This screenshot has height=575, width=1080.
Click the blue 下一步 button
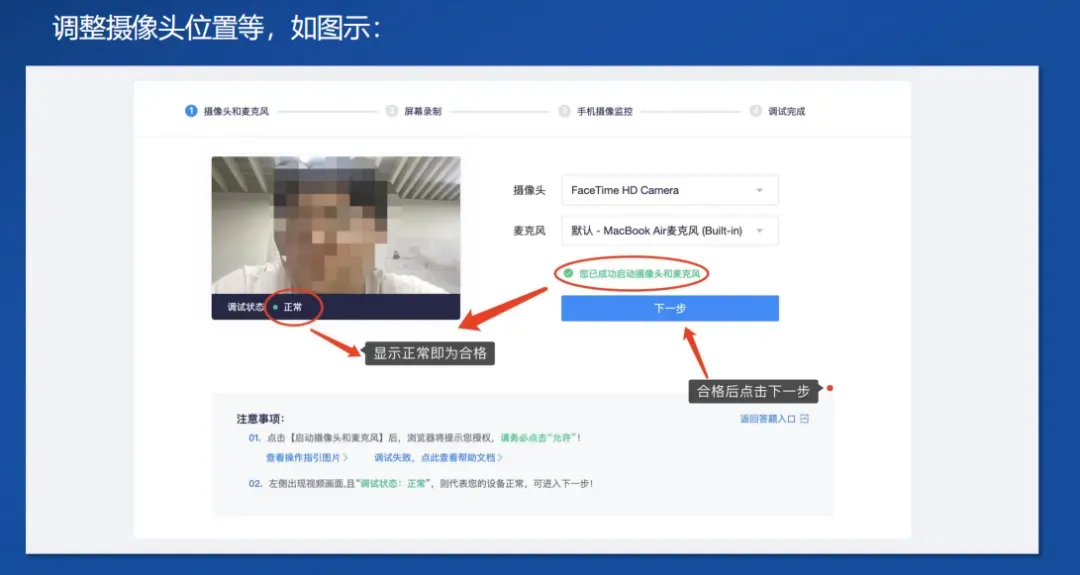click(x=669, y=309)
